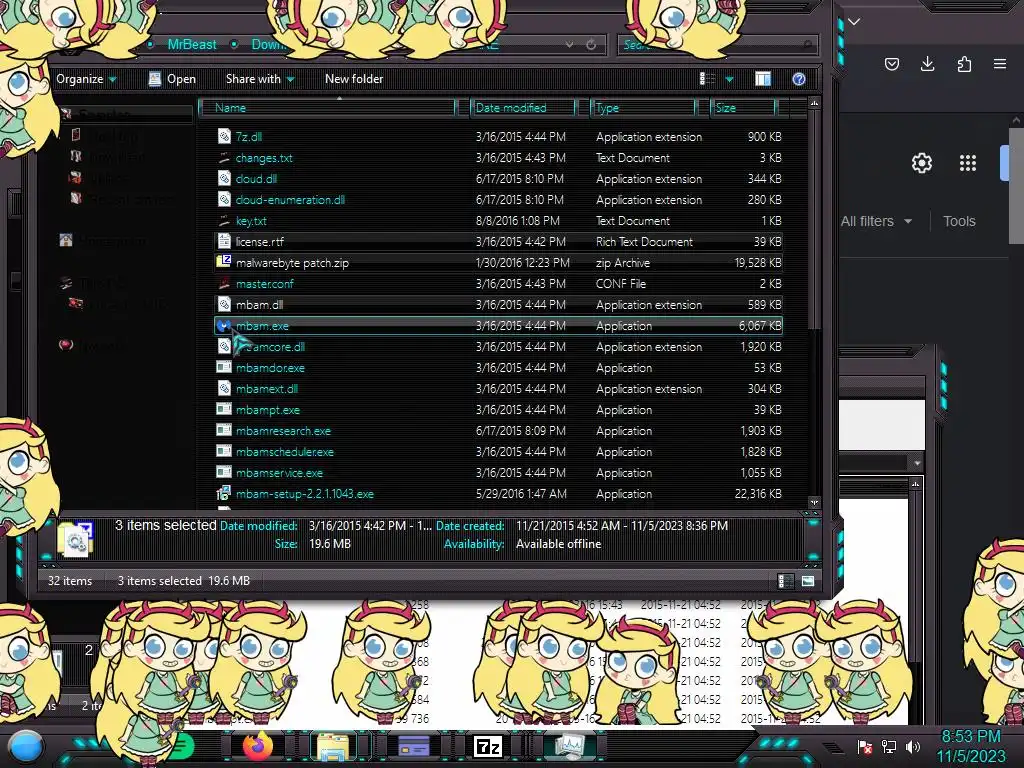Click the Start orb button
The width and height of the screenshot is (1024, 768).
26,746
